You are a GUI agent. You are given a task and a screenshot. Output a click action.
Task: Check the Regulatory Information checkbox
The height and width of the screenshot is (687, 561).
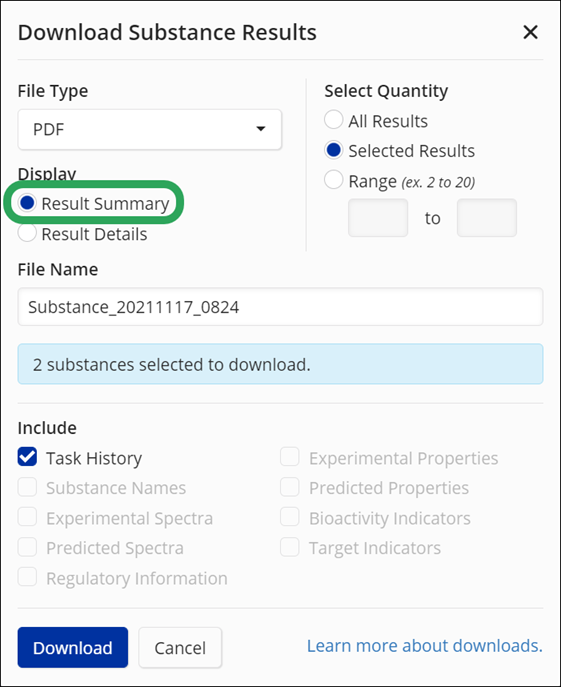point(27,577)
